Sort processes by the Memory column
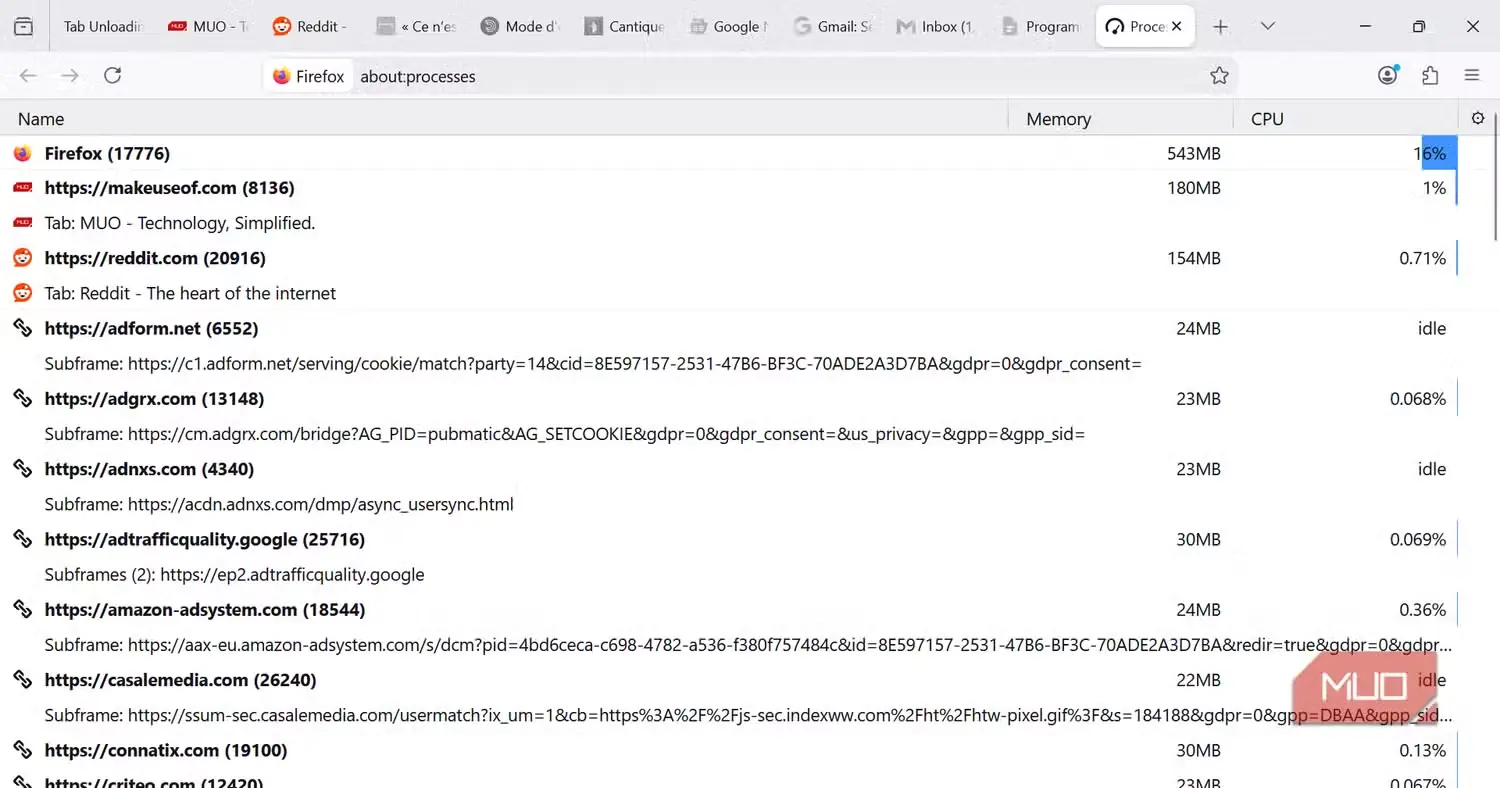 [x=1121, y=118]
